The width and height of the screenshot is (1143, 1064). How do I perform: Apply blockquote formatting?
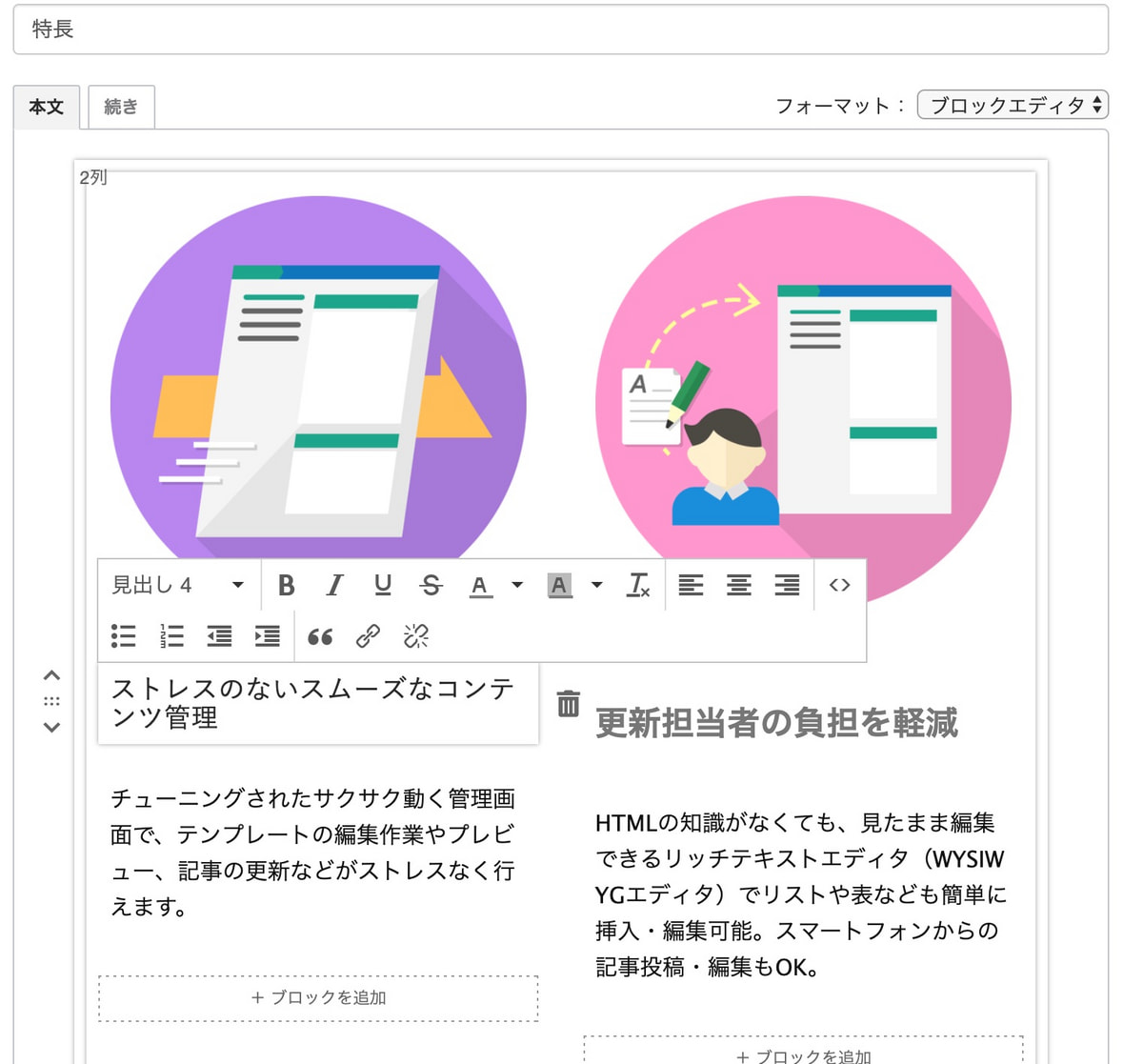(x=320, y=636)
